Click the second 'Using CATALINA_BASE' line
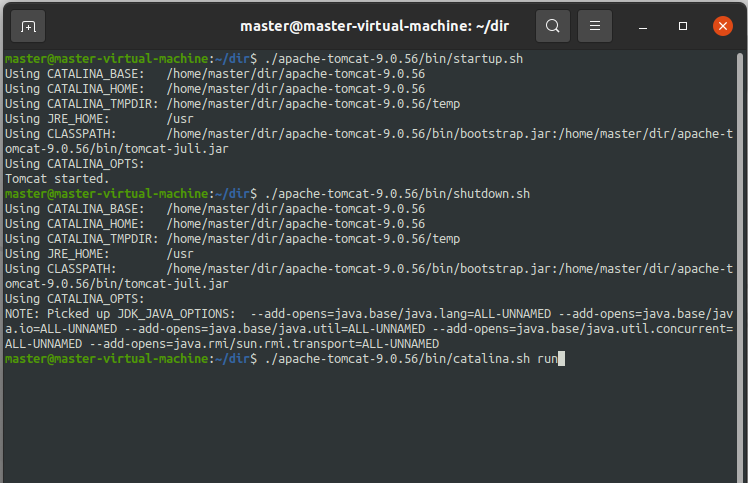This screenshot has width=748, height=483. click(215, 209)
